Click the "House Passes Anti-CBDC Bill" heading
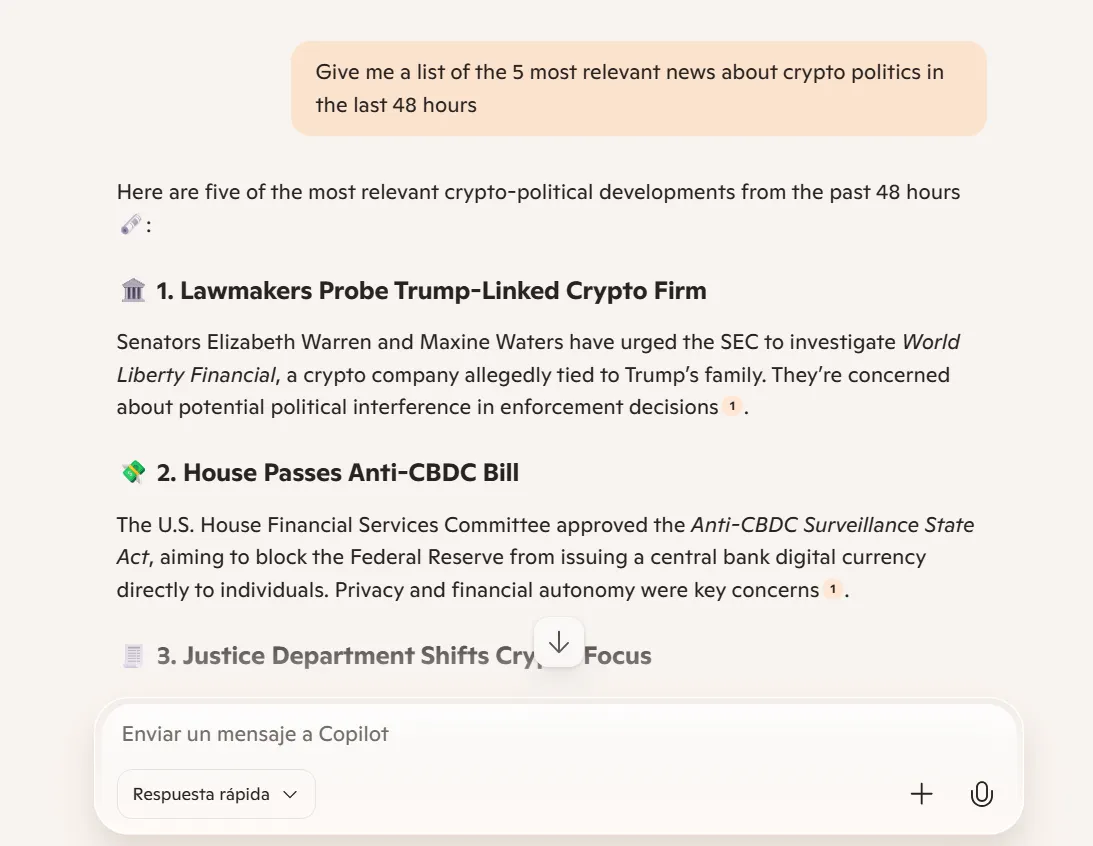This screenshot has width=1093, height=846. pyautogui.click(x=350, y=473)
